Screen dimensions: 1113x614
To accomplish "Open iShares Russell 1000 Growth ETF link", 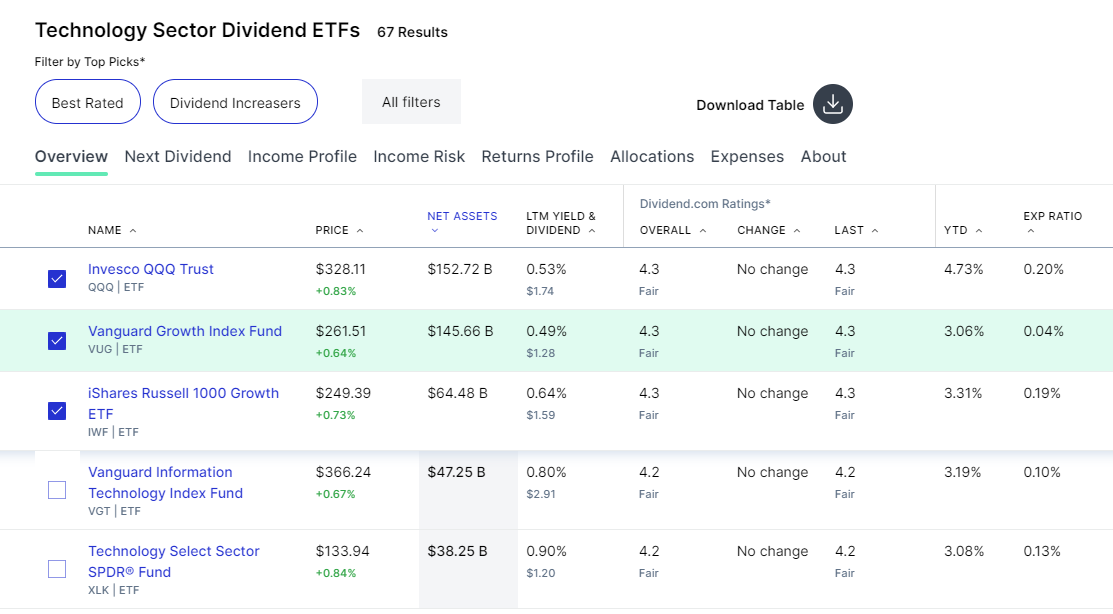I will tap(183, 403).
